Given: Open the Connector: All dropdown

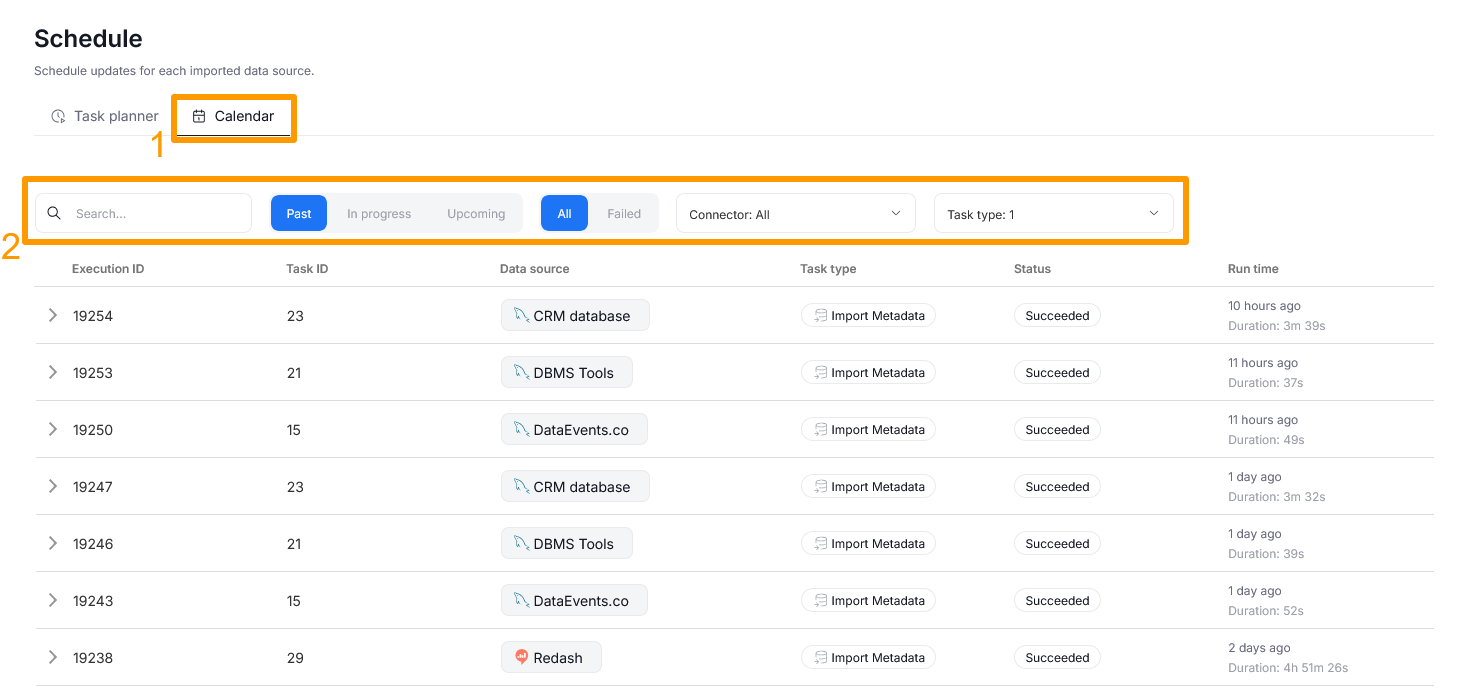Looking at the screenshot, I should (795, 214).
